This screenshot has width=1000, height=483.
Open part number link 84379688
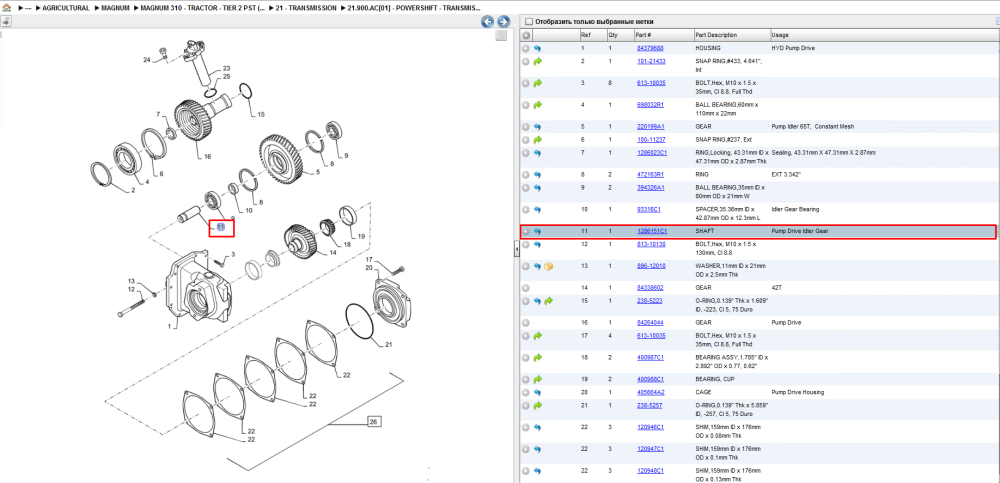650,48
